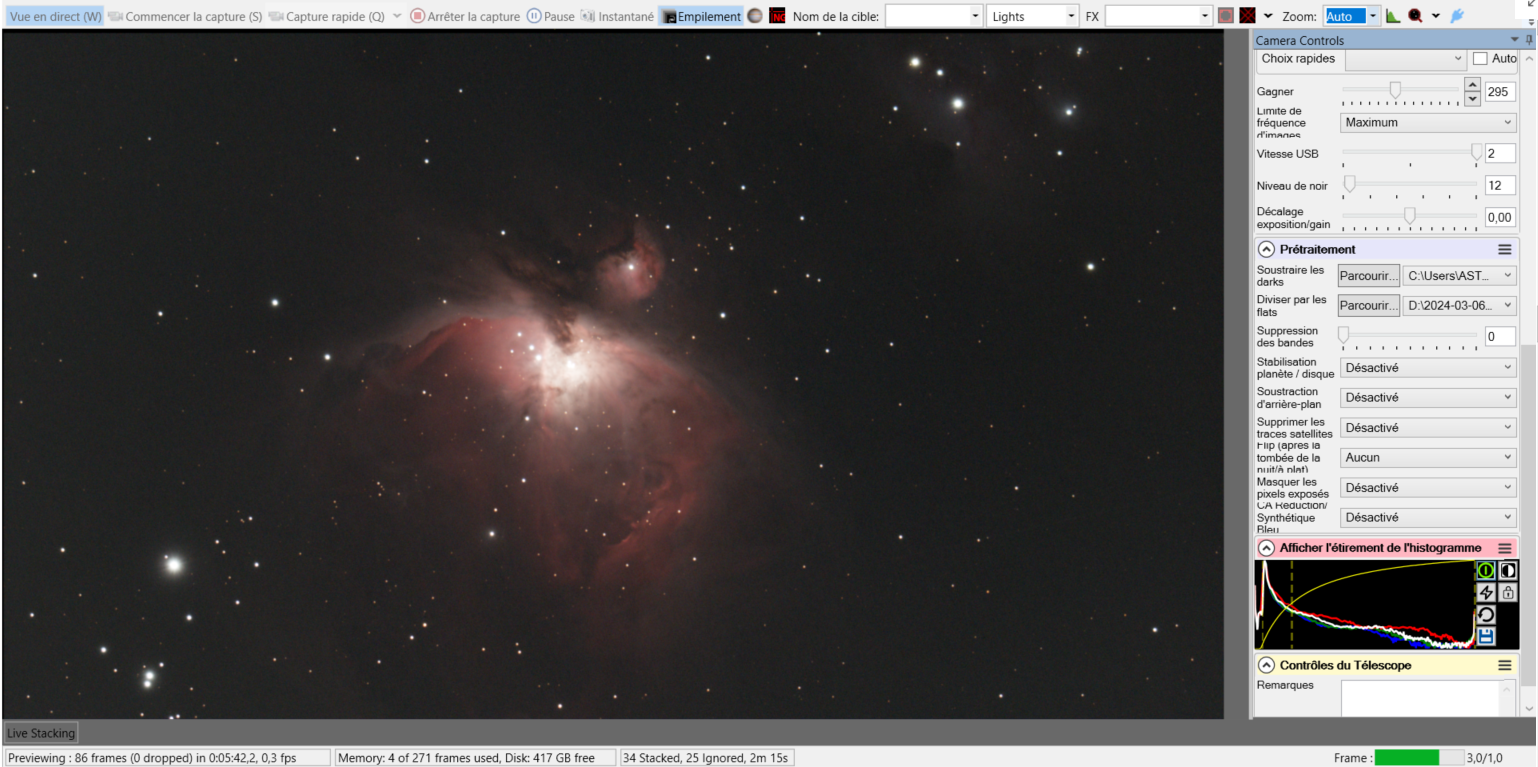Pin the Camera Controls panel
The width and height of the screenshot is (1538, 767).
pos(1529,40)
